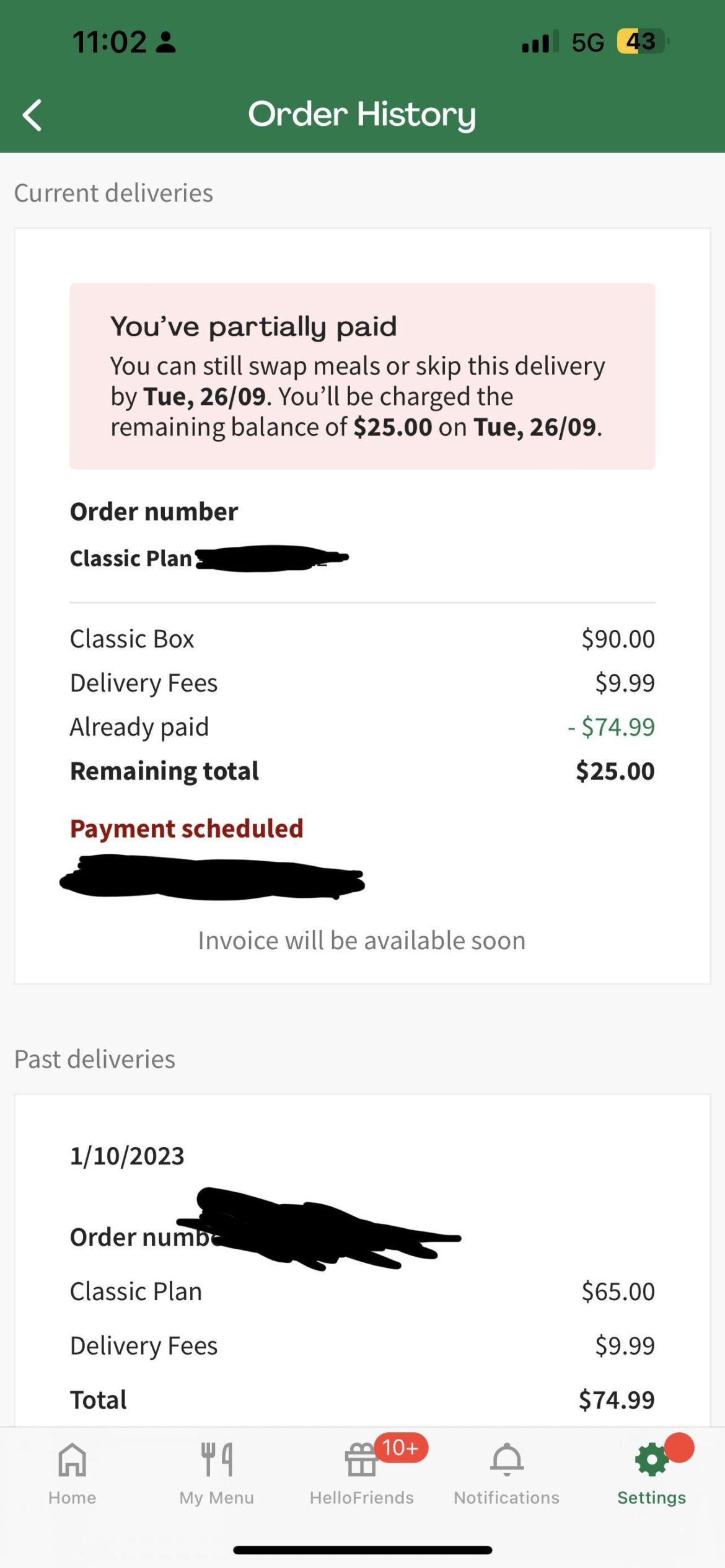Tap the Invoice will be available soon text
This screenshot has height=1568, width=725.
tap(362, 939)
